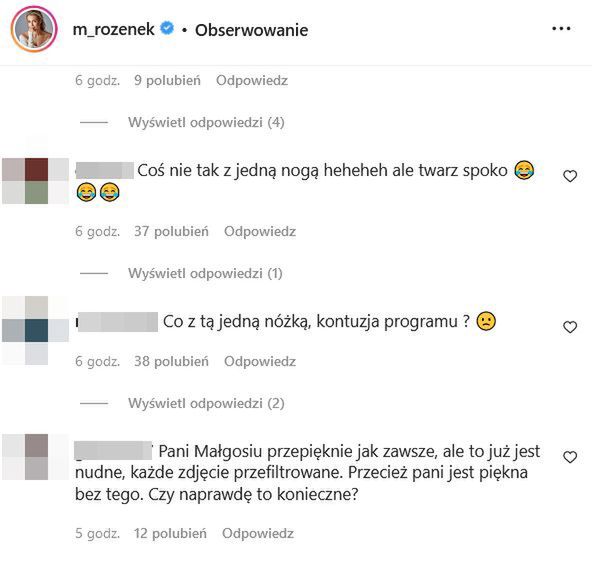
Task: View the 37 polubień likes list
Action: pyautogui.click(x=171, y=231)
